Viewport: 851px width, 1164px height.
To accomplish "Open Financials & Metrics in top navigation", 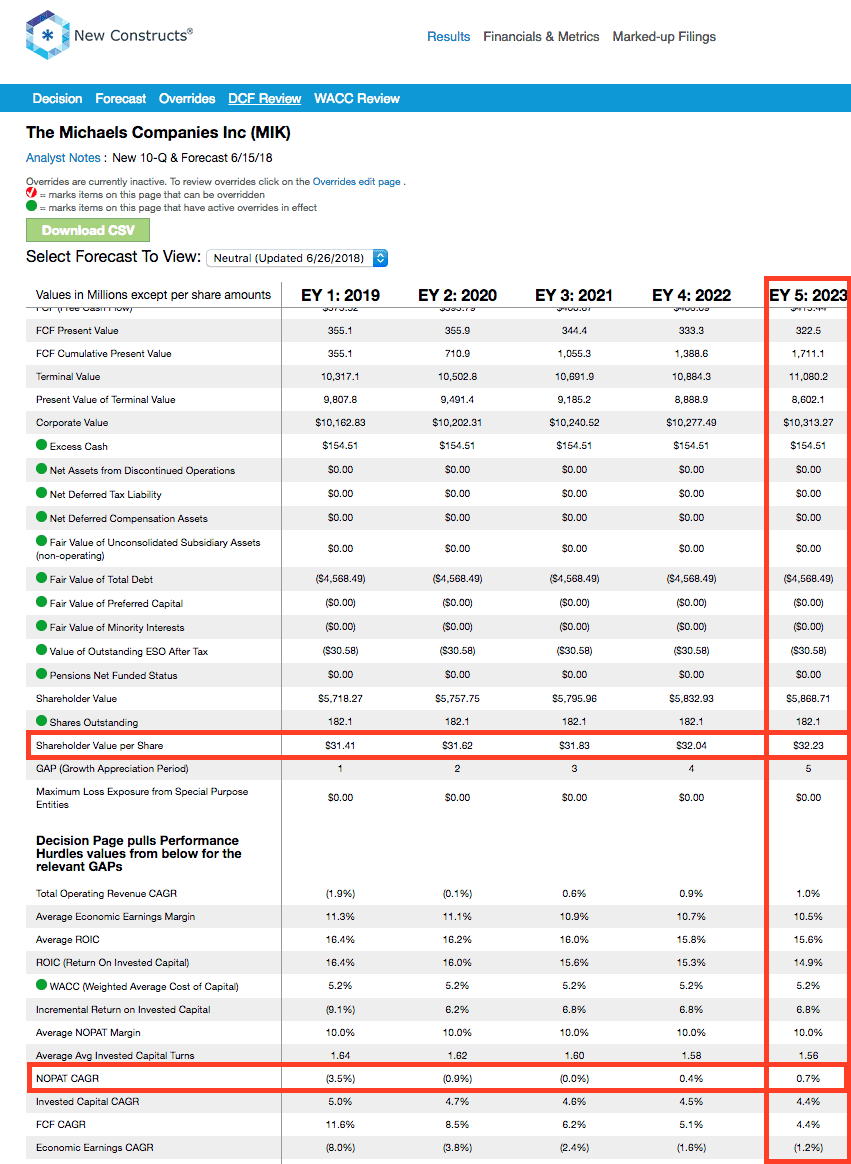I will pyautogui.click(x=541, y=36).
